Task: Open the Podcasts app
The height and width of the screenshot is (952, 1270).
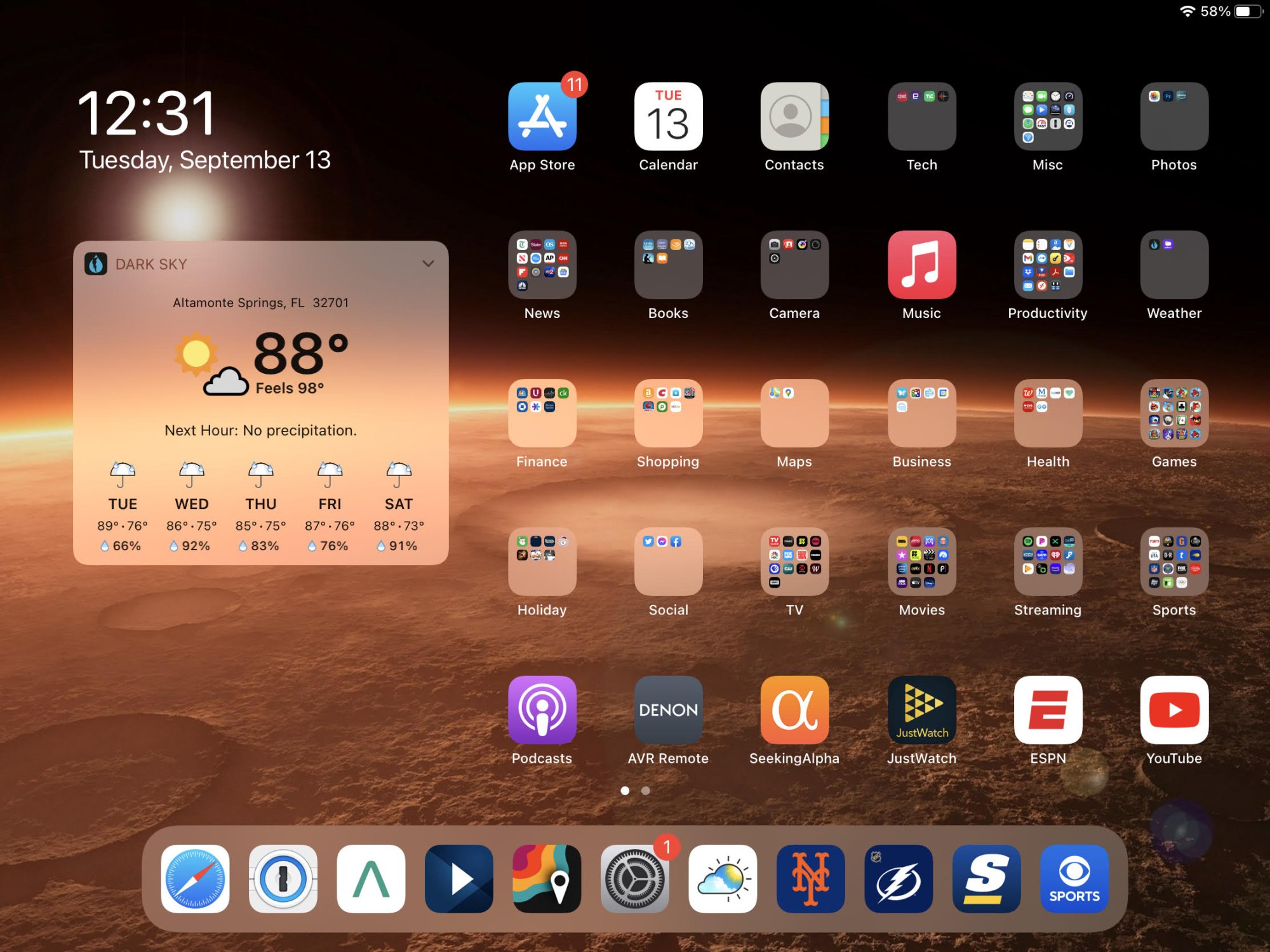Action: (x=542, y=710)
